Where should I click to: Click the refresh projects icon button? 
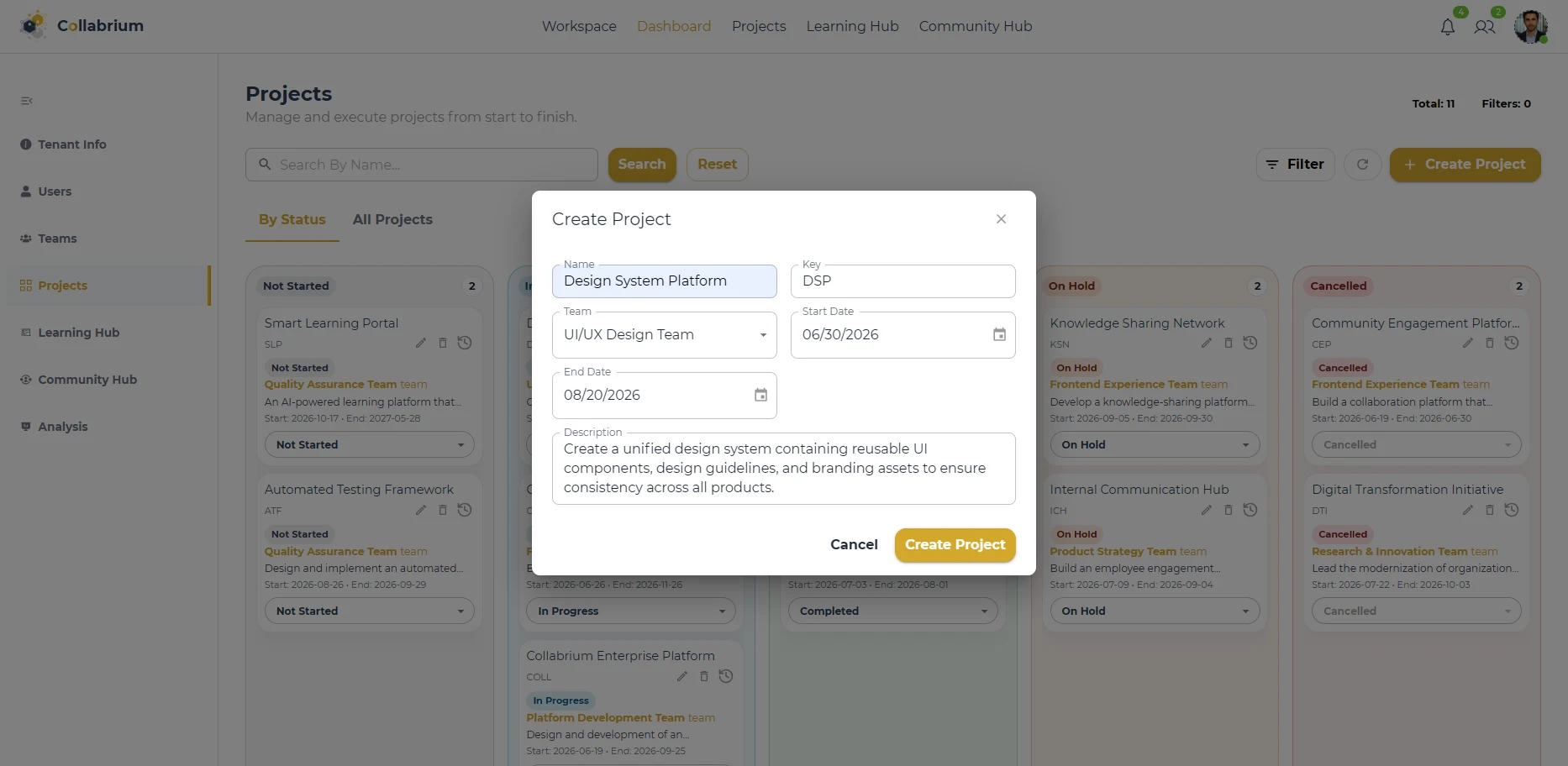click(x=1363, y=165)
